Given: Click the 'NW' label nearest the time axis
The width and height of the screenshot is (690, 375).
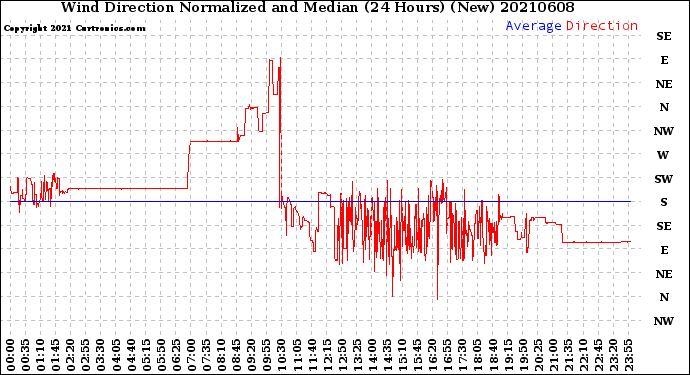Looking at the screenshot, I should coord(664,321).
